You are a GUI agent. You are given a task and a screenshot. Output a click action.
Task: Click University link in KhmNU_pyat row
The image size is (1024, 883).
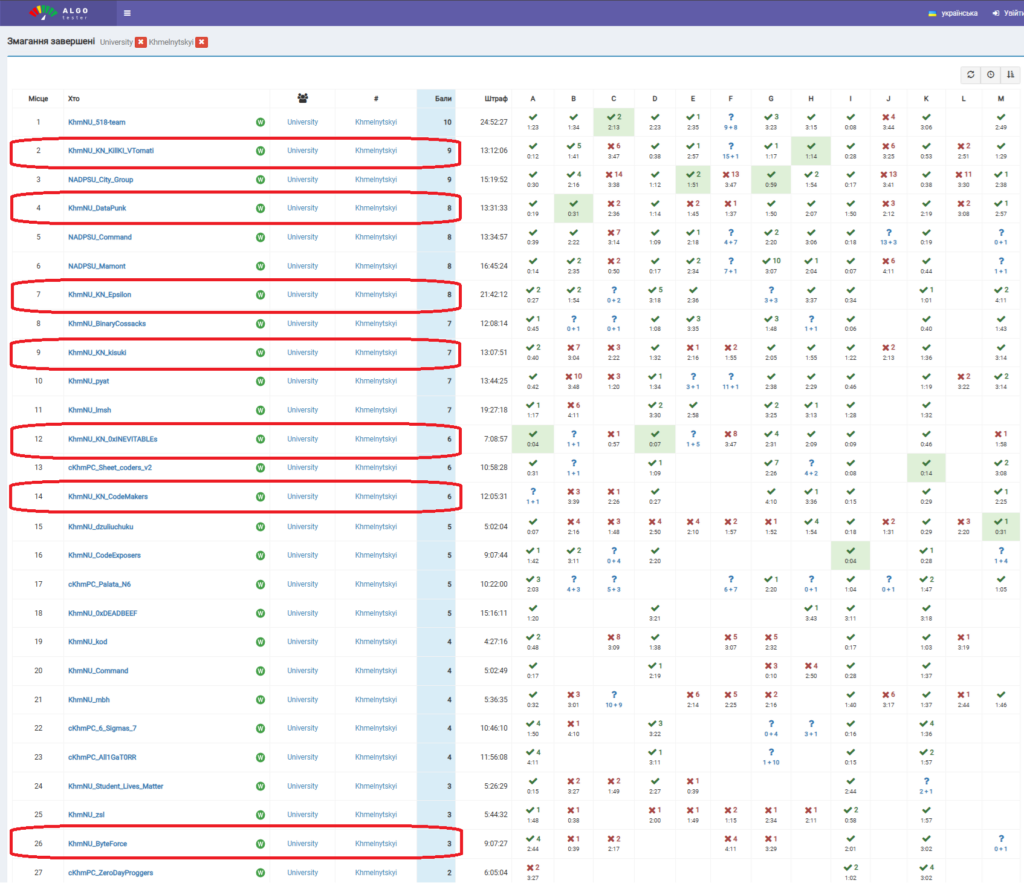coord(302,381)
